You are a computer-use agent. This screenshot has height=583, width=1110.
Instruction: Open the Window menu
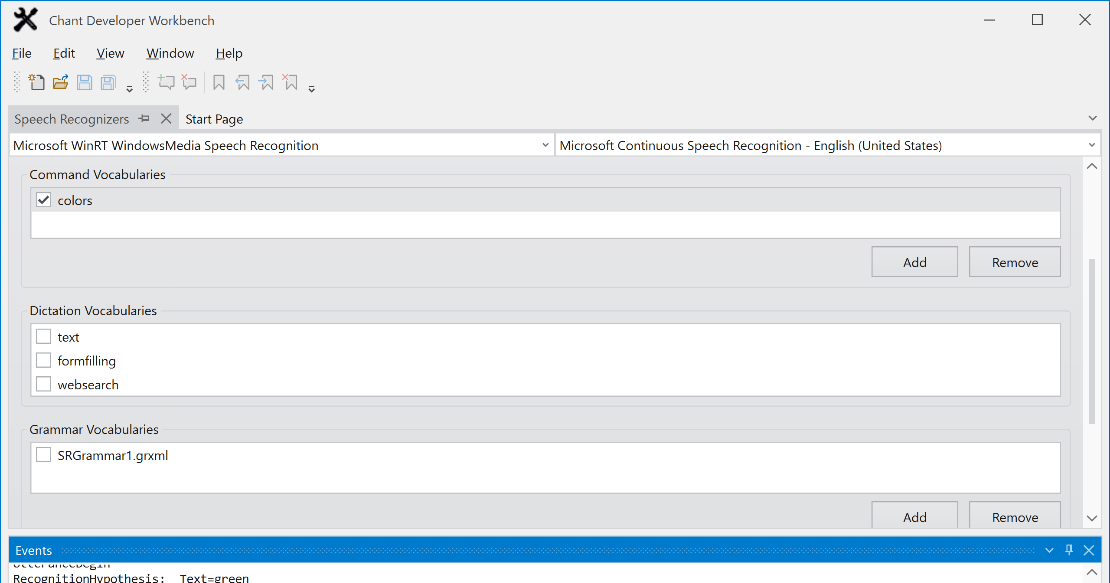[170, 53]
